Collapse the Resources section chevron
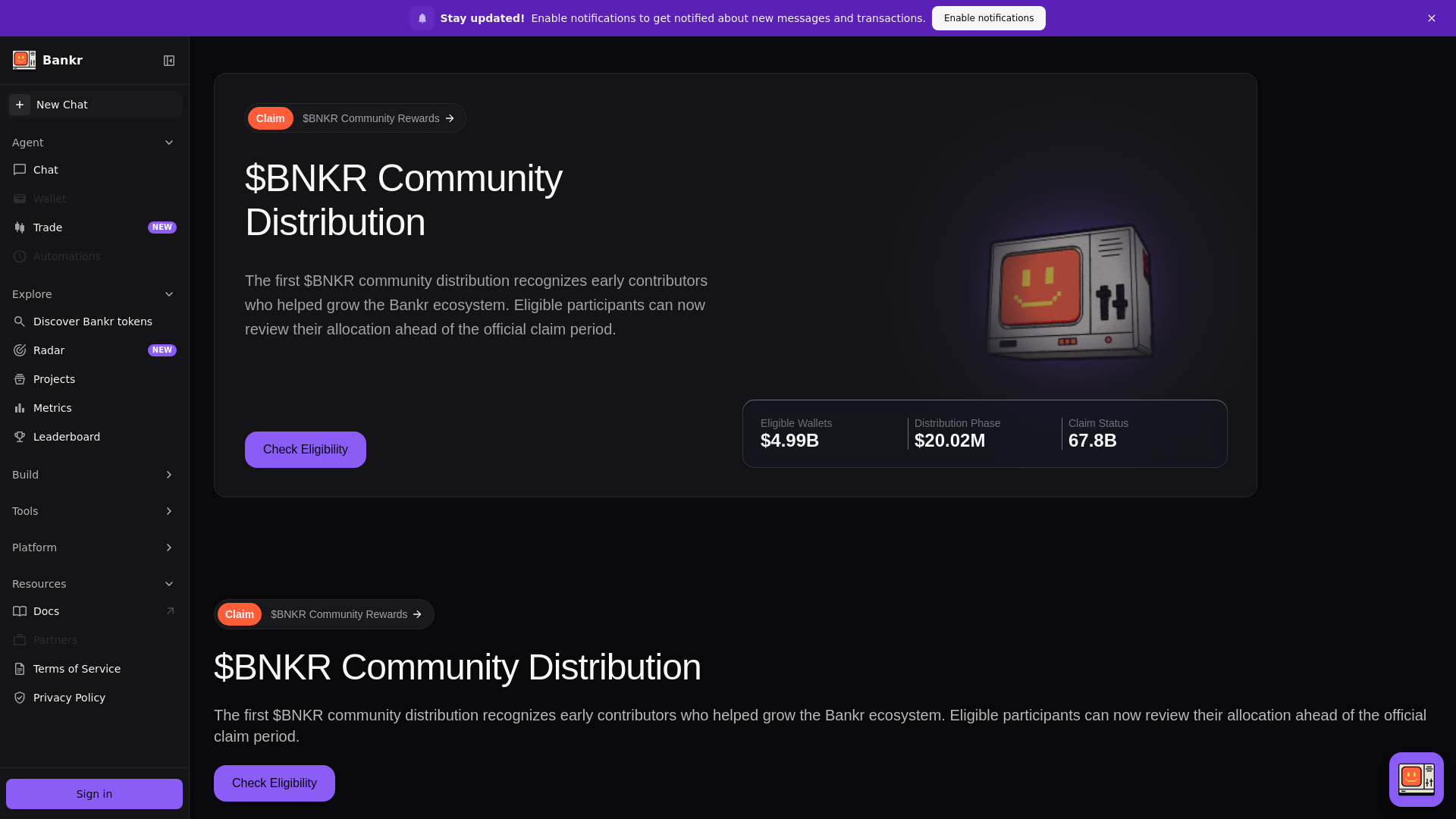This screenshot has height=819, width=1456. tap(169, 584)
